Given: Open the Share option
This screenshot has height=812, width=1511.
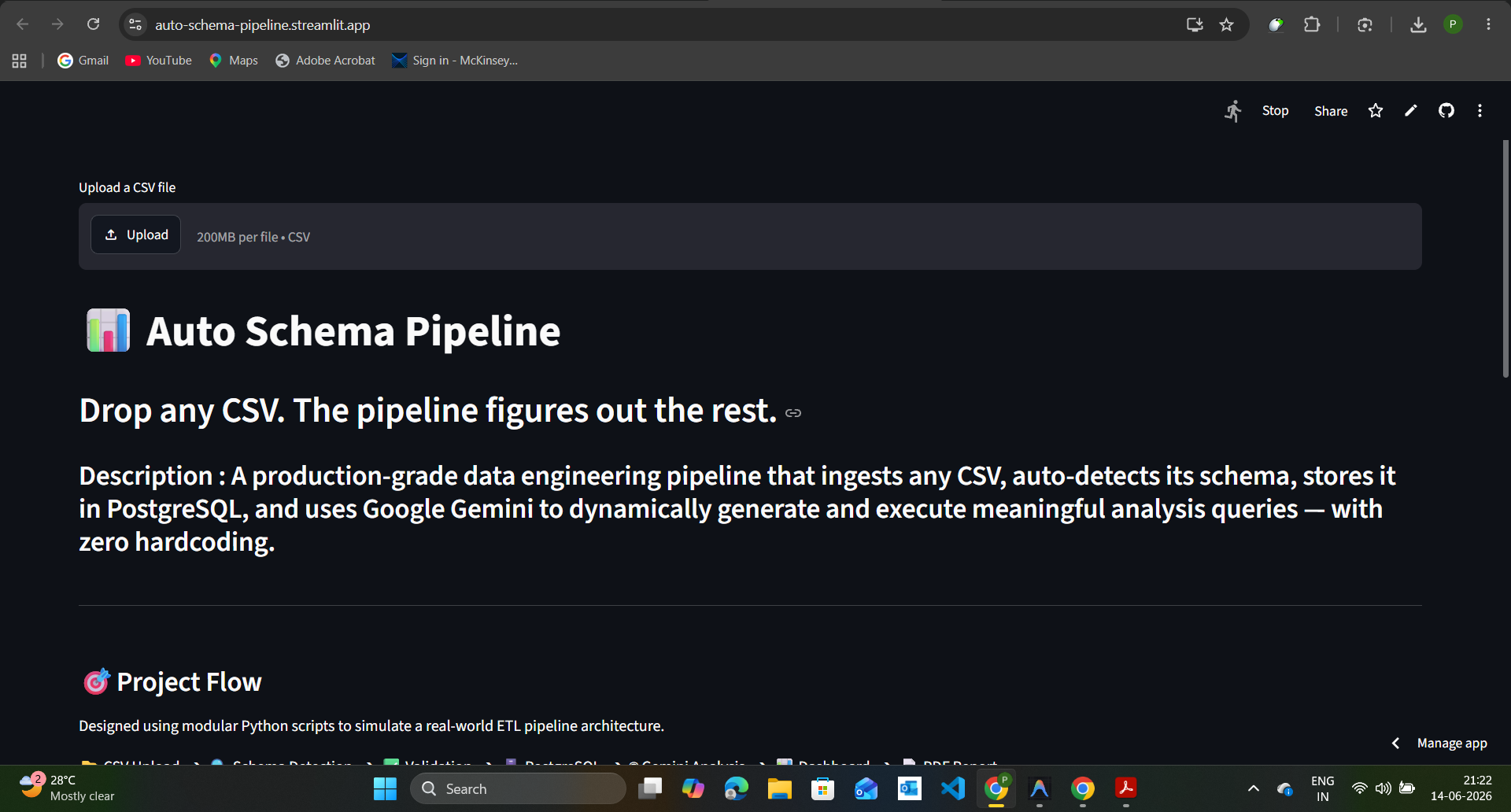Looking at the screenshot, I should pyautogui.click(x=1331, y=111).
